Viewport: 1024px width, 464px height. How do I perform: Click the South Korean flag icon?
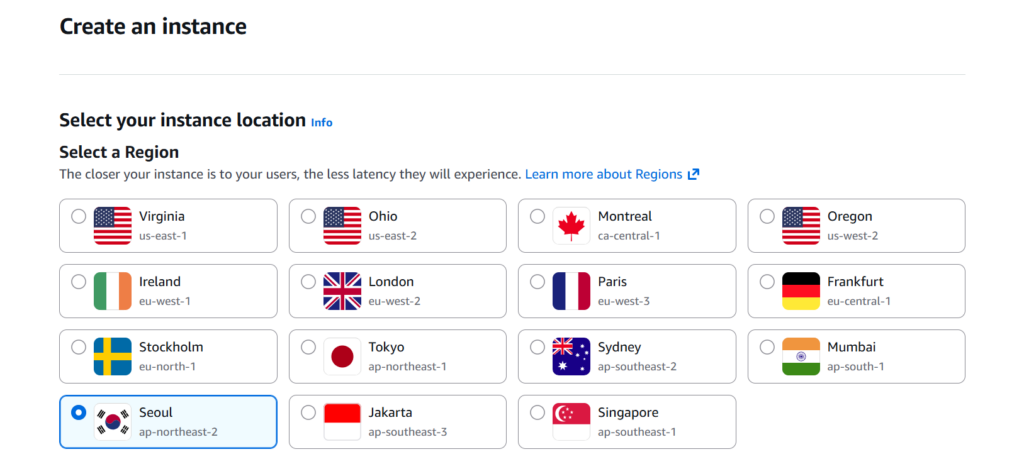112,422
